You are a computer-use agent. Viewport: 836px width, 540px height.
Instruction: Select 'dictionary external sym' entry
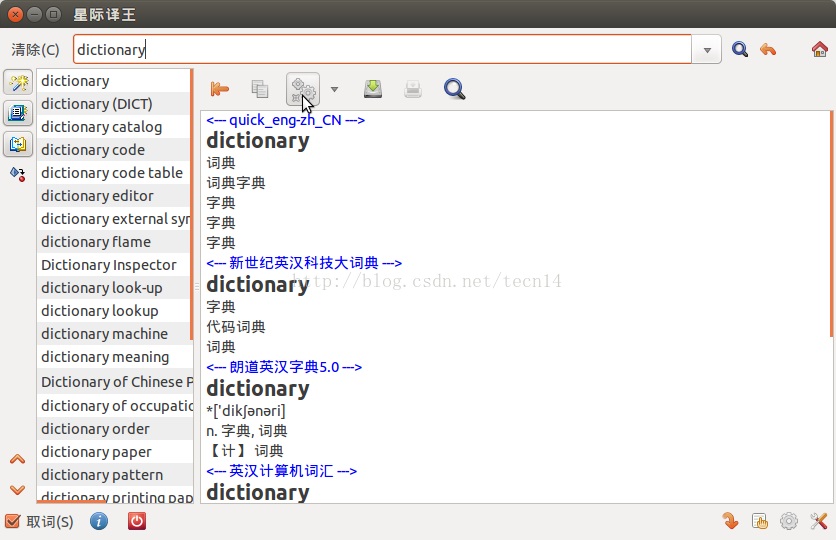tap(113, 219)
